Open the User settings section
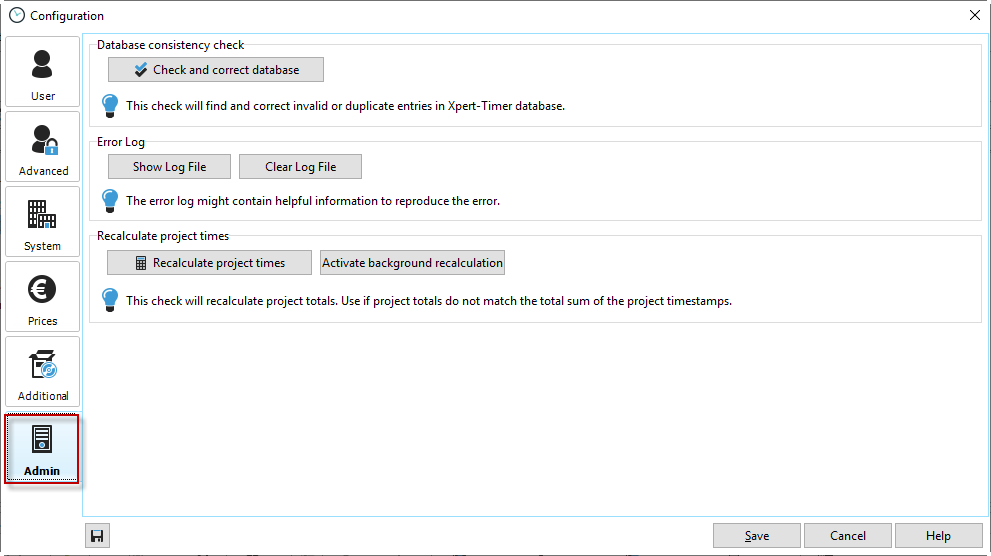 (x=42, y=72)
